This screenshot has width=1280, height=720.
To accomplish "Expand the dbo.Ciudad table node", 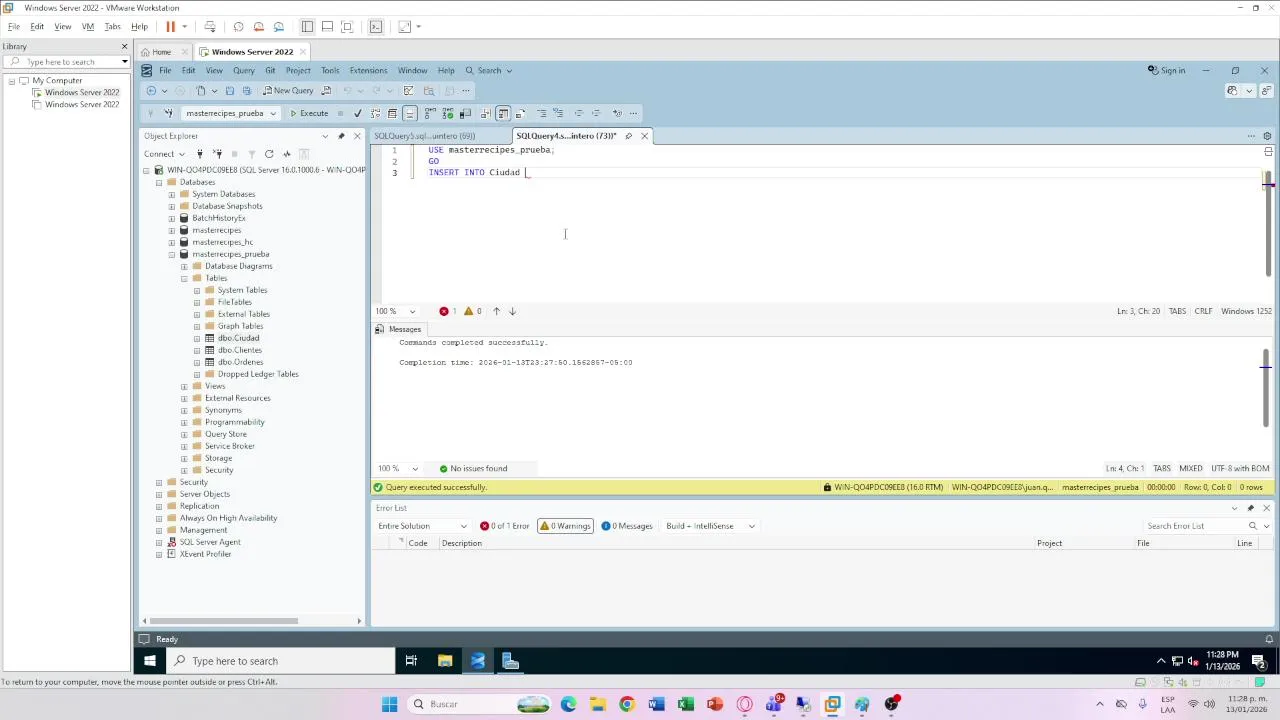I will coord(196,338).
